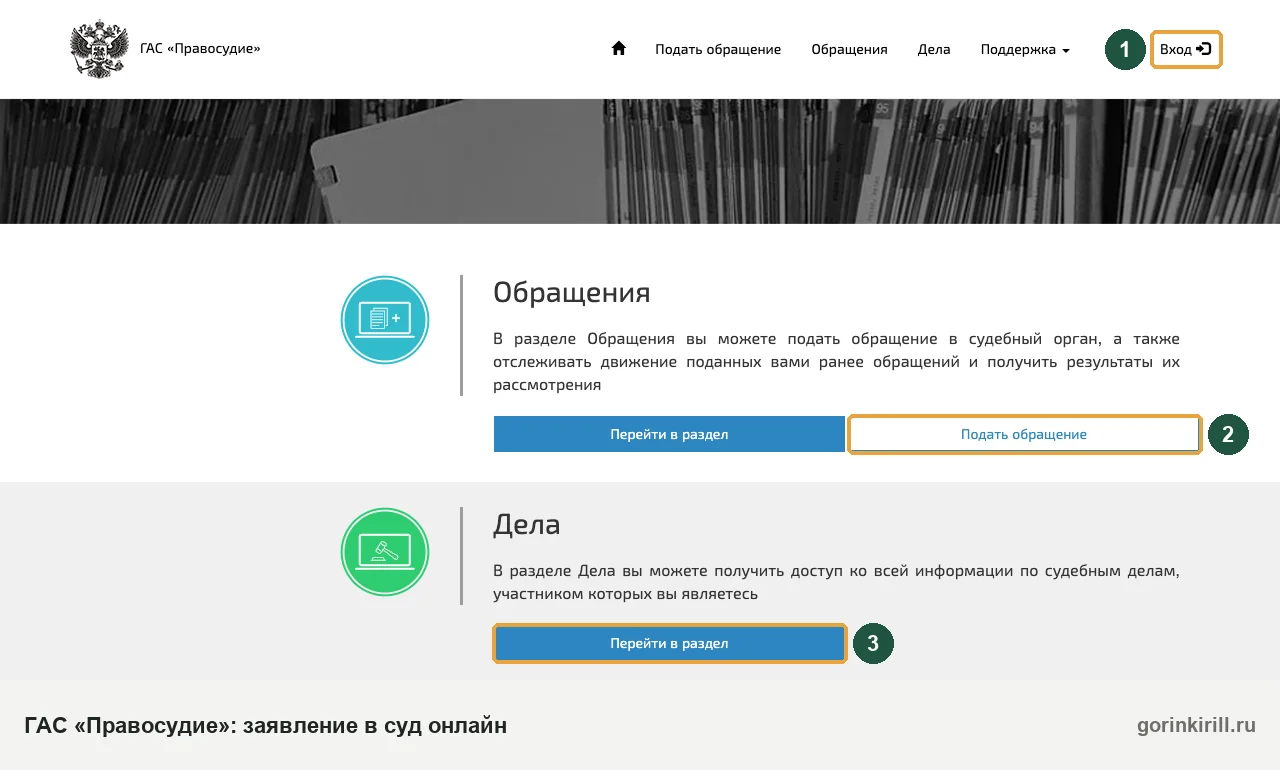Image resolution: width=1280 pixels, height=770 pixels.
Task: Click the home icon in the navigation bar
Action: point(618,48)
